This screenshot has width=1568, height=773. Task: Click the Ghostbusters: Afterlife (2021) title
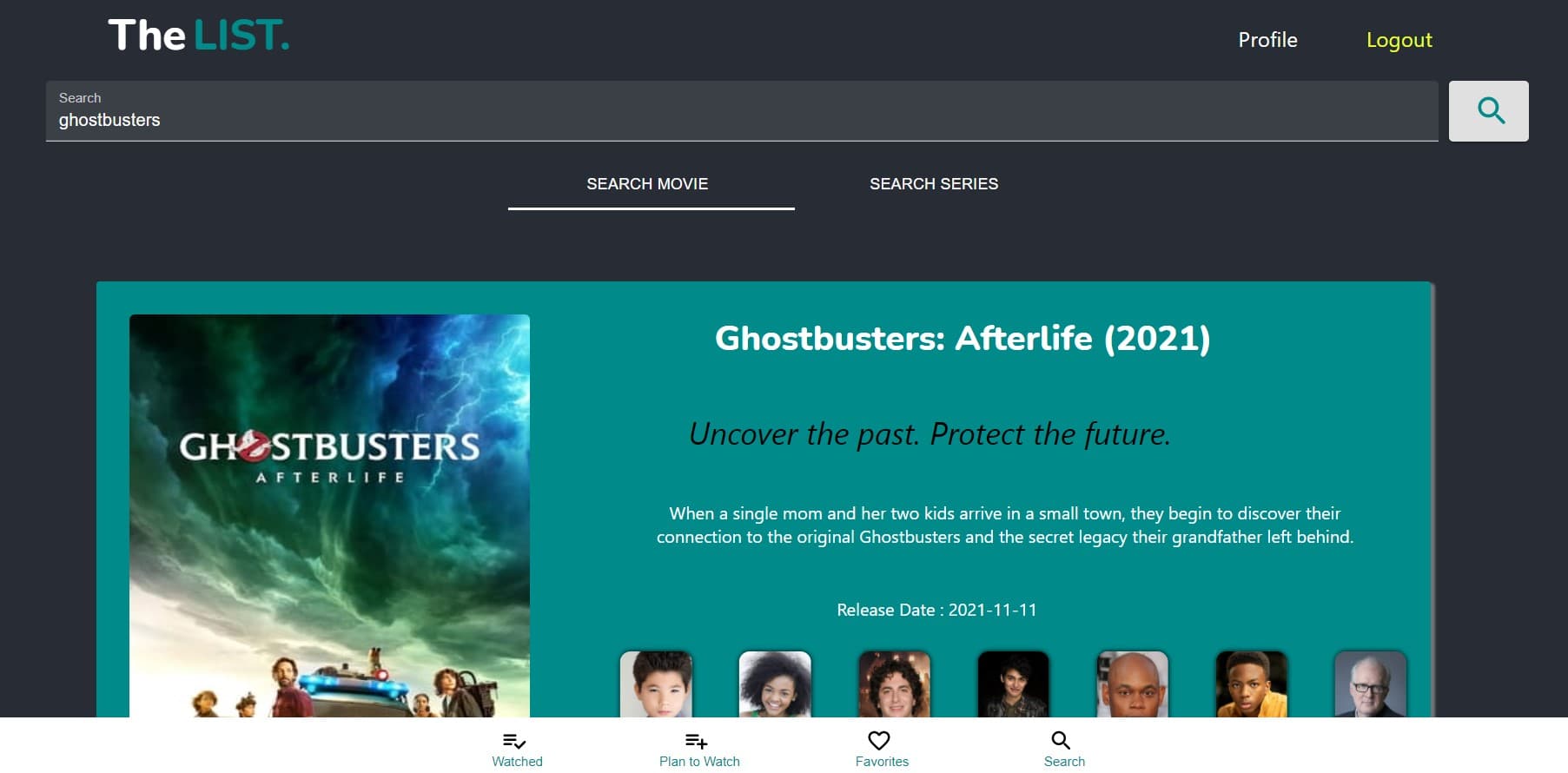click(x=962, y=339)
